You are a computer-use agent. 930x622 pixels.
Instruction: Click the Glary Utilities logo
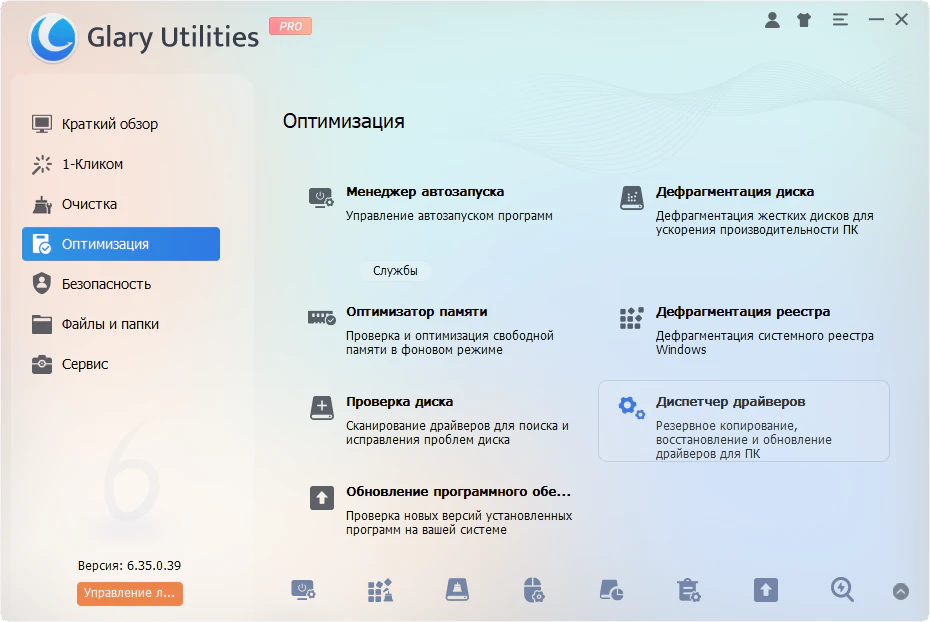(53, 38)
